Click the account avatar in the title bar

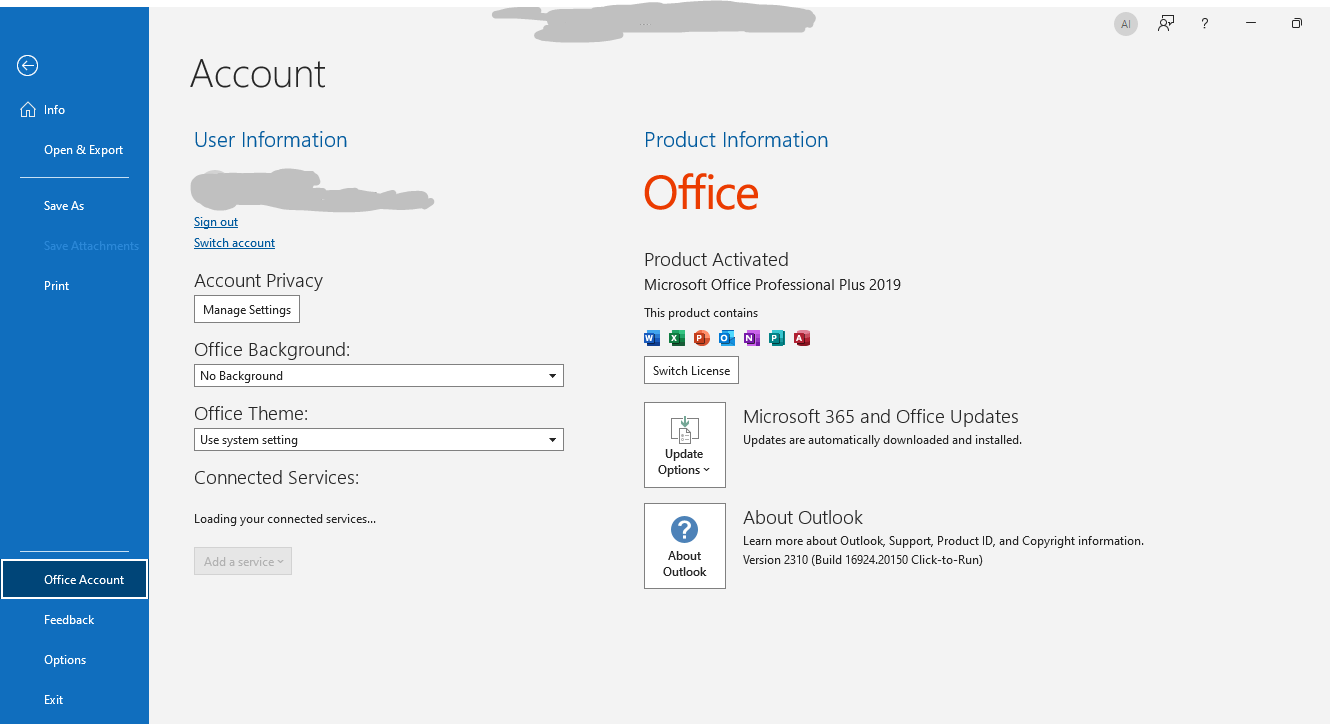(x=1125, y=23)
